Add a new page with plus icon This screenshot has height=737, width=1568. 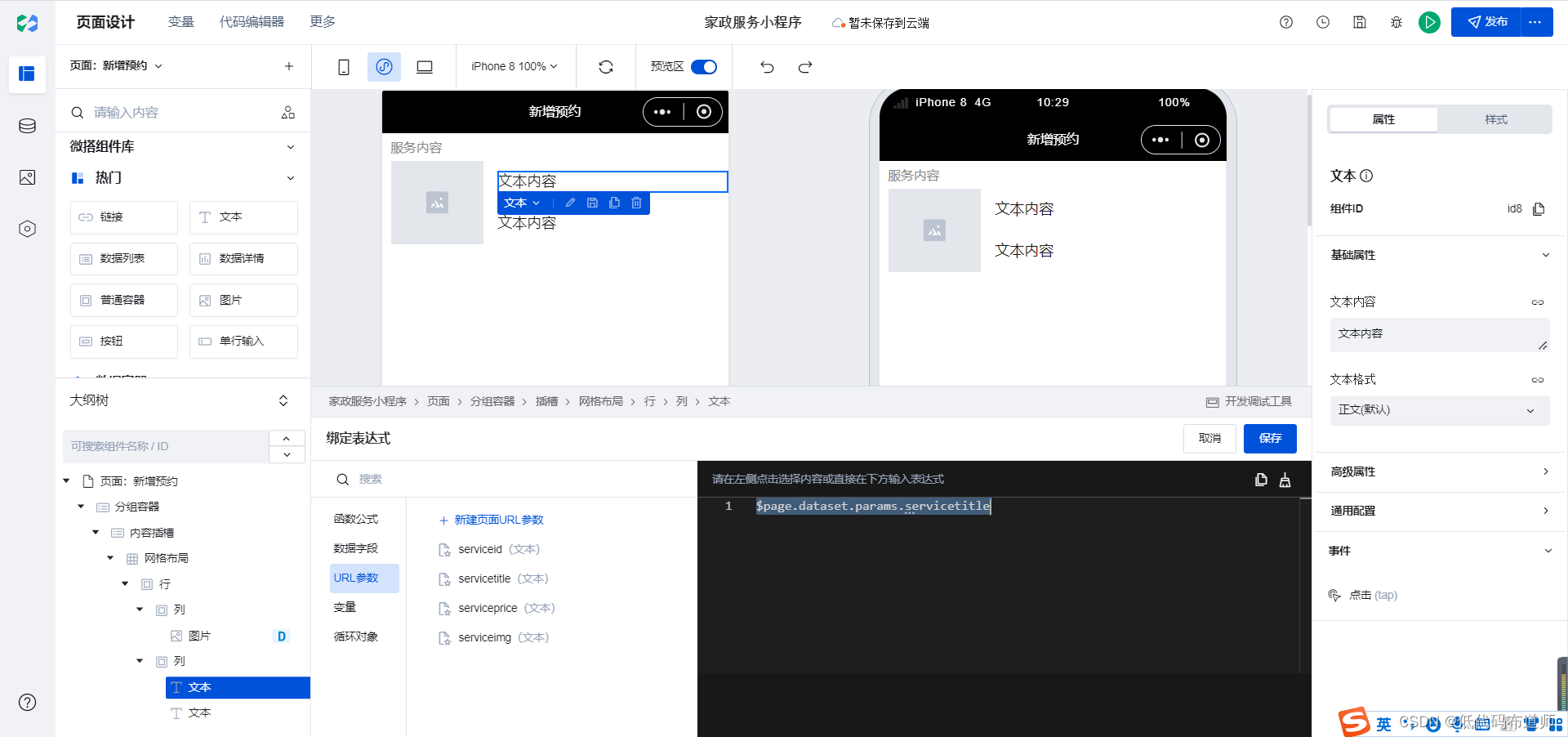(289, 66)
